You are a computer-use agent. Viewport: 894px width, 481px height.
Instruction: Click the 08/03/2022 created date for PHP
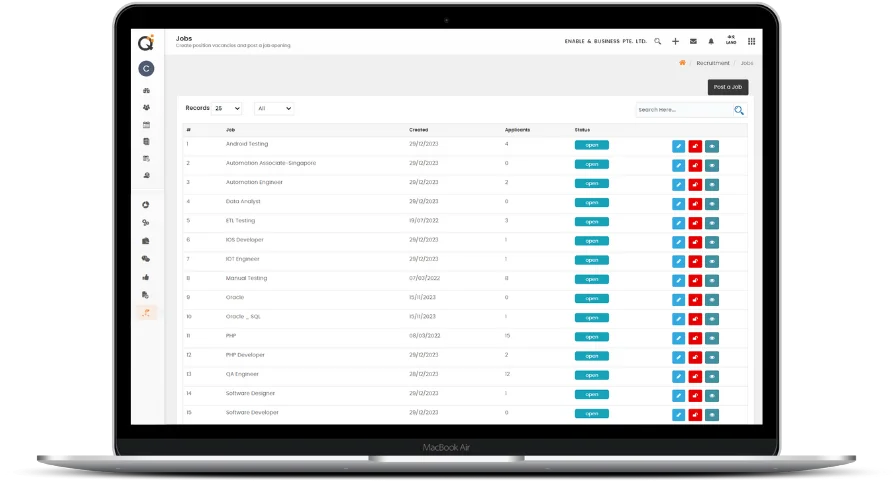tap(425, 336)
